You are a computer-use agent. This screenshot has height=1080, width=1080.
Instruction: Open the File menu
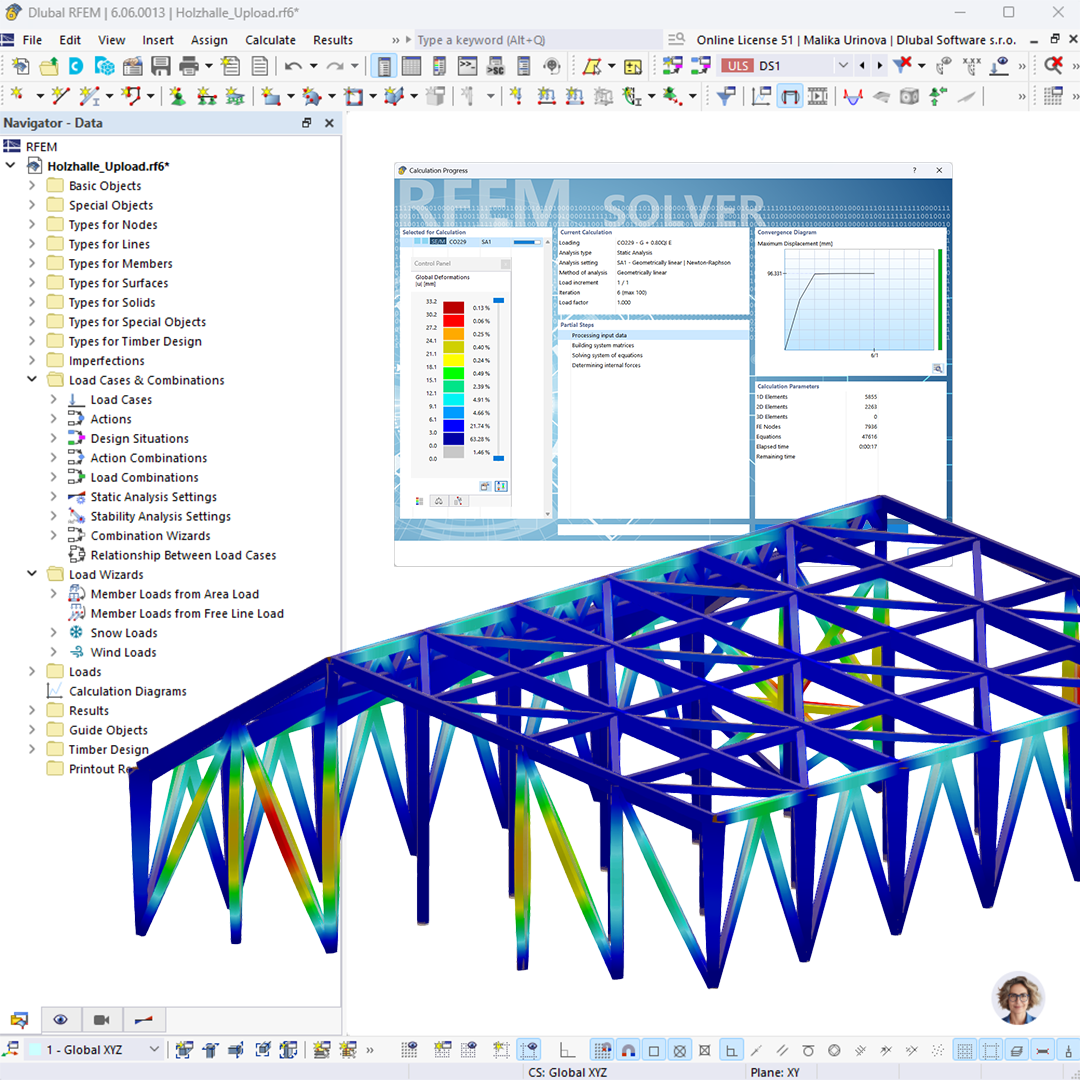point(32,40)
